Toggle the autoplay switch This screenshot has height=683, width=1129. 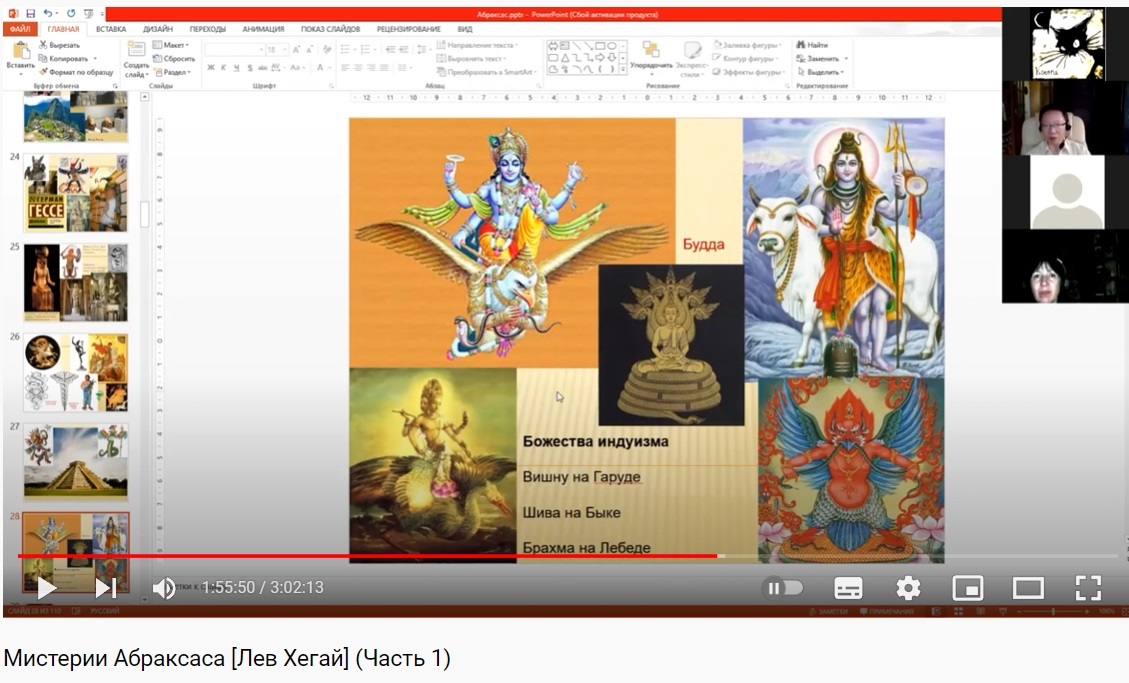783,588
